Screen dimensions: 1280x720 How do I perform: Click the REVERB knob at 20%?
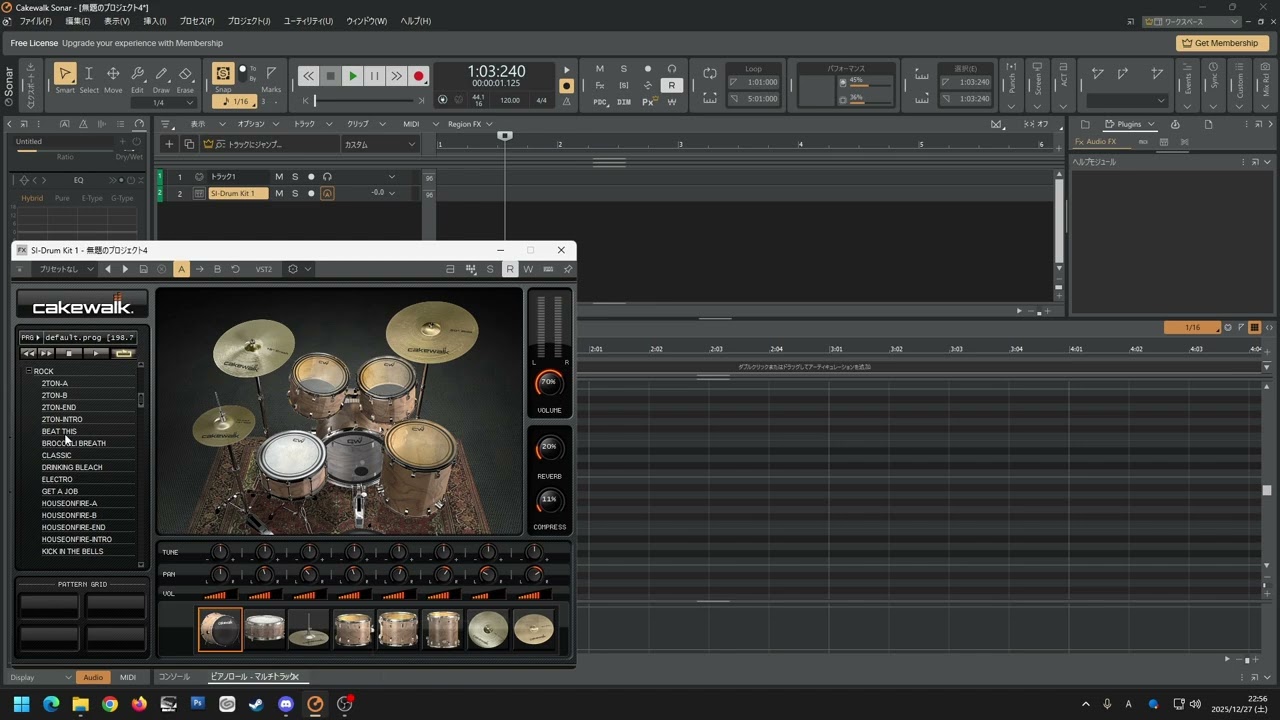[x=549, y=448]
